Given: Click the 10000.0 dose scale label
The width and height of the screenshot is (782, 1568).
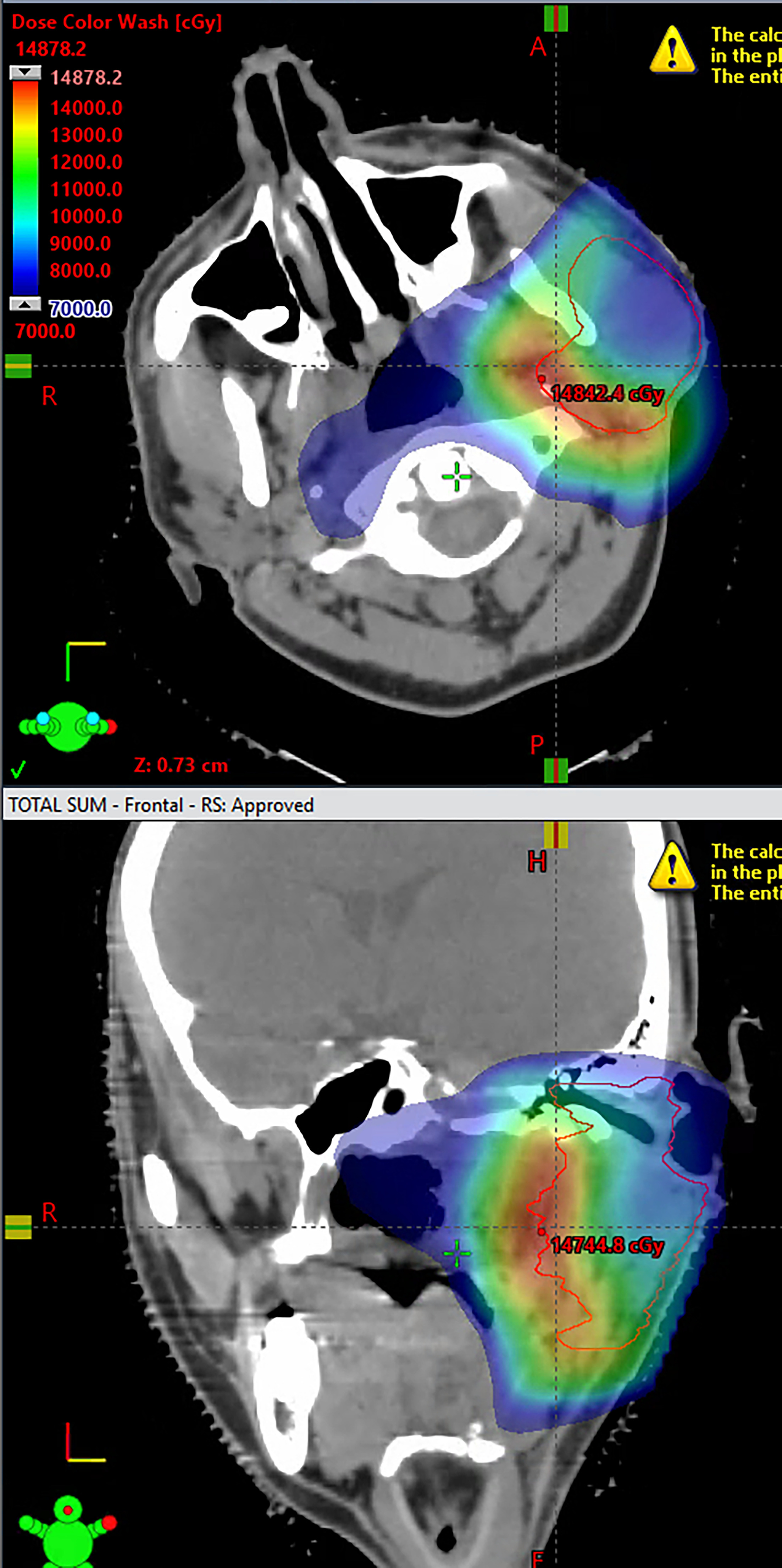Looking at the screenshot, I should click(86, 216).
